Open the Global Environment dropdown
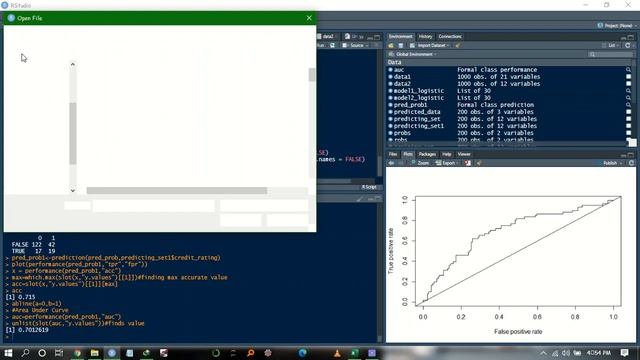The height and width of the screenshot is (360, 640). click(x=413, y=54)
